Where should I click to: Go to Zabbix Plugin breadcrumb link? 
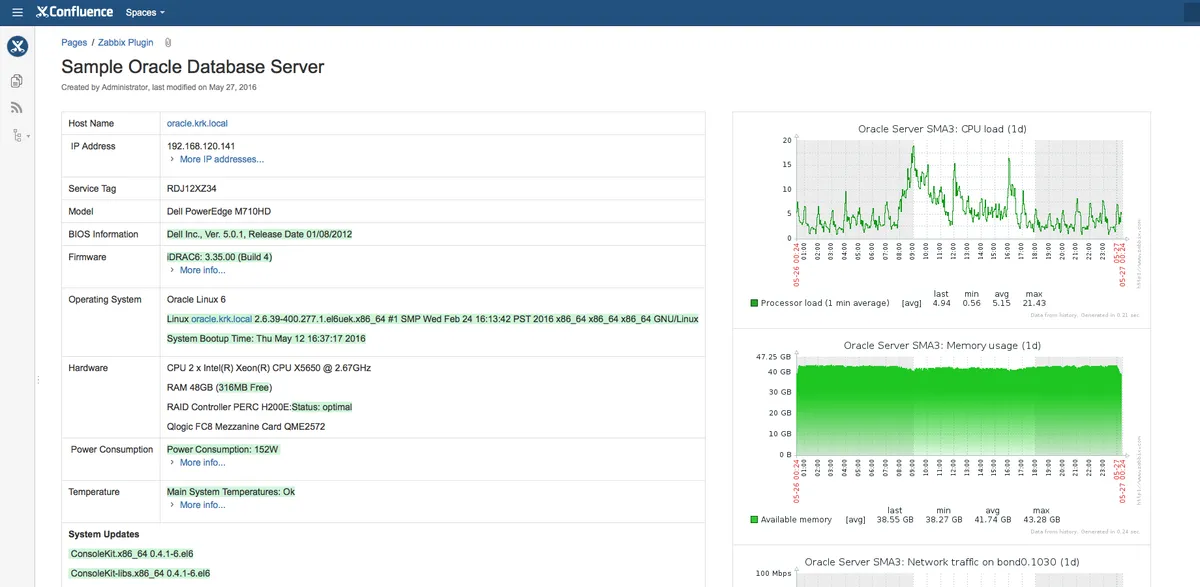coord(126,43)
